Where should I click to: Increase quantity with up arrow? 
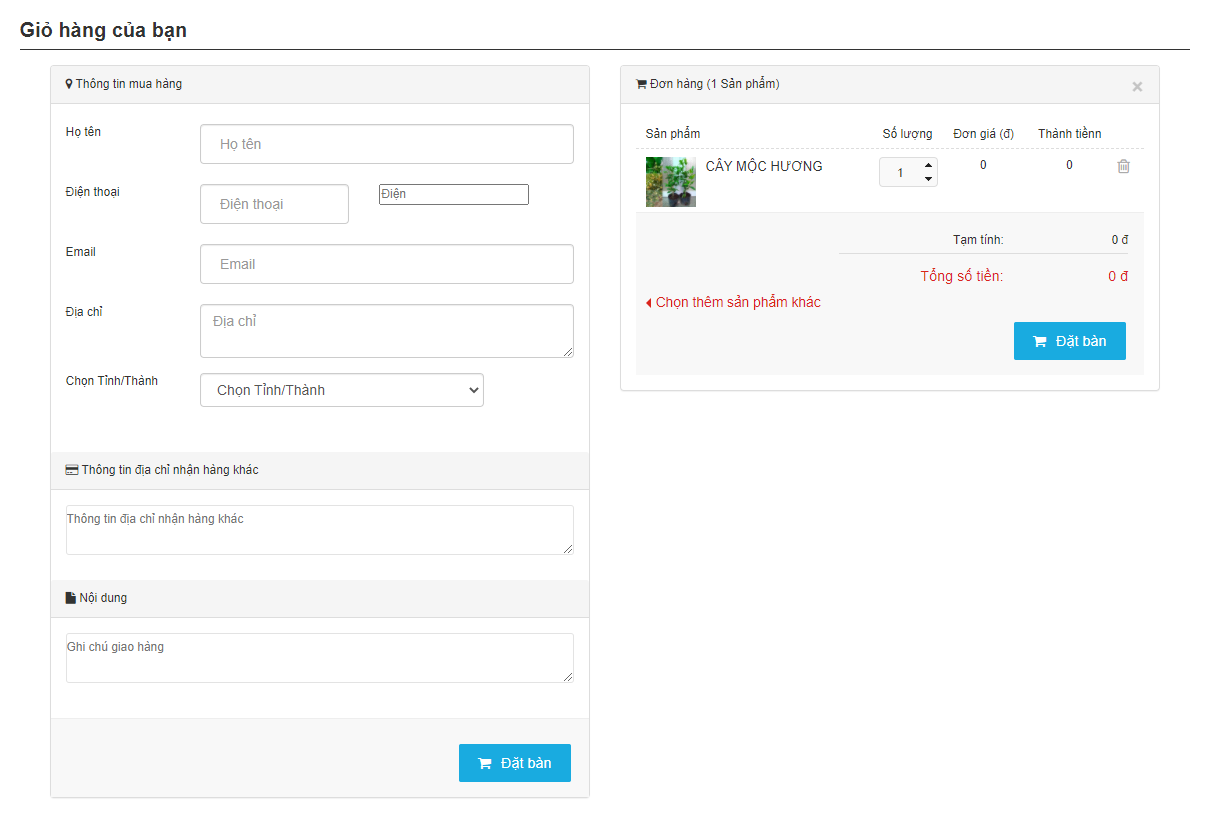(x=928, y=165)
